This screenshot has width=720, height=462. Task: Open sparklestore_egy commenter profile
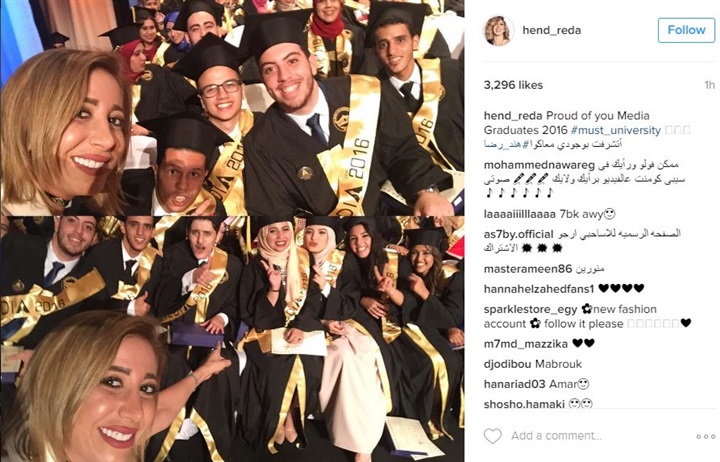530,309
